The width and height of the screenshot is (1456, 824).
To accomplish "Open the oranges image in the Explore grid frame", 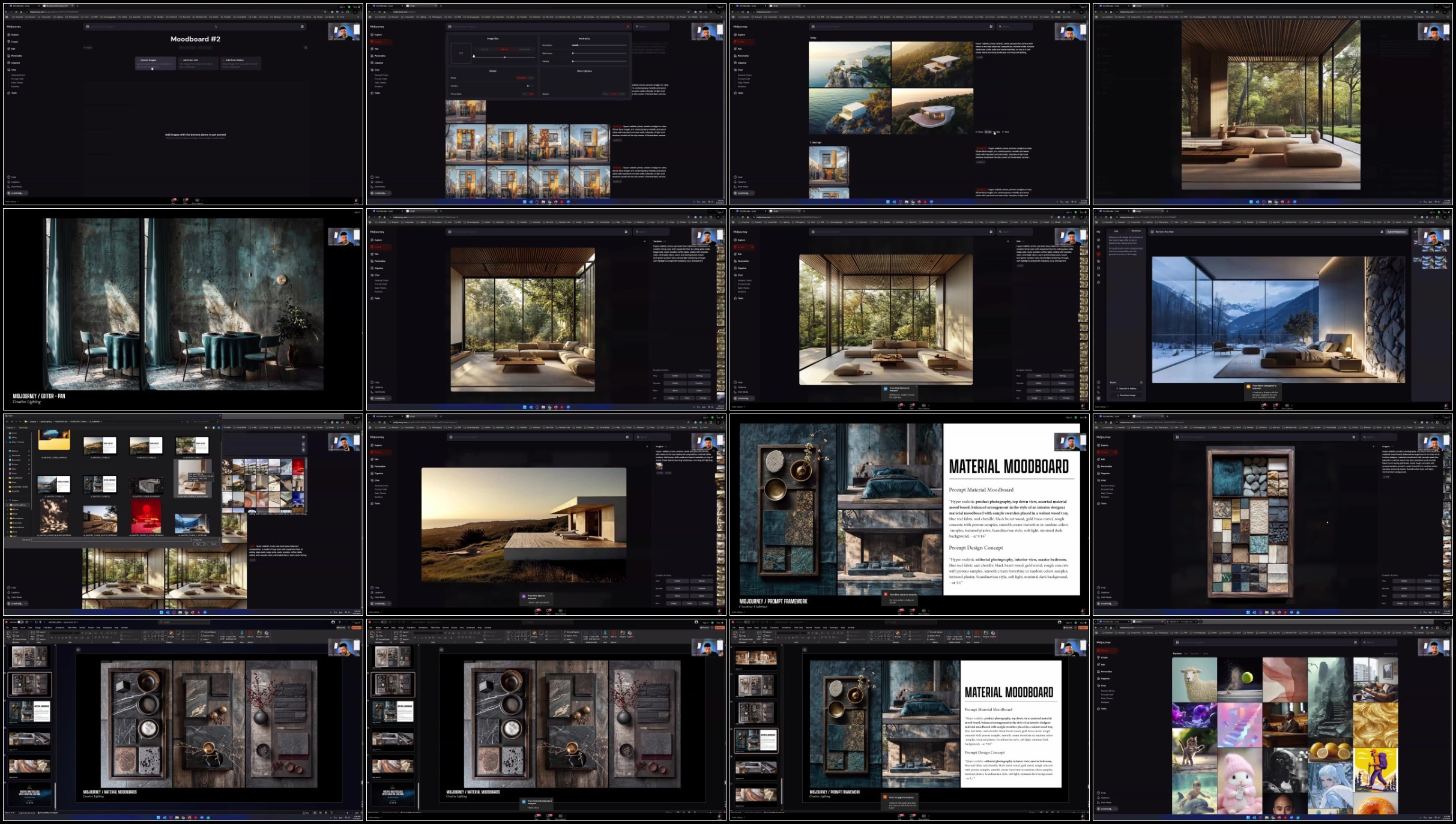I will pyautogui.click(x=1331, y=751).
